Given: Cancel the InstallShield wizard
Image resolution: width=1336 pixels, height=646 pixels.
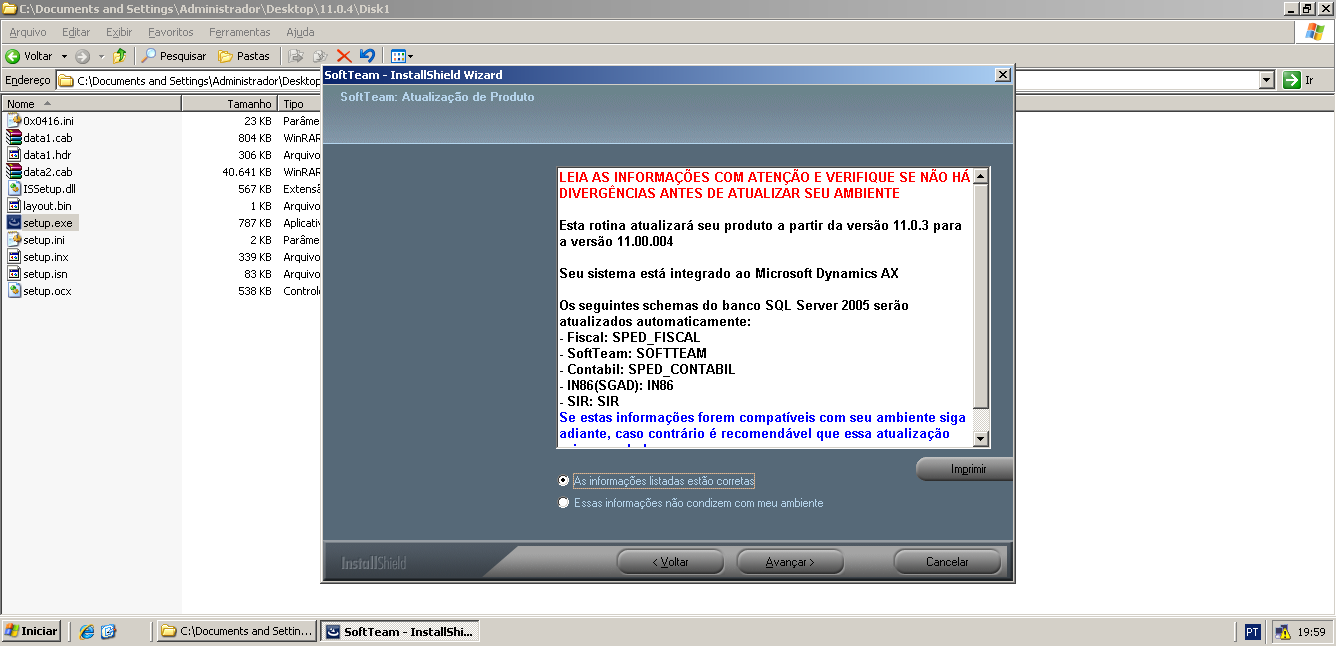Looking at the screenshot, I should coord(947,562).
